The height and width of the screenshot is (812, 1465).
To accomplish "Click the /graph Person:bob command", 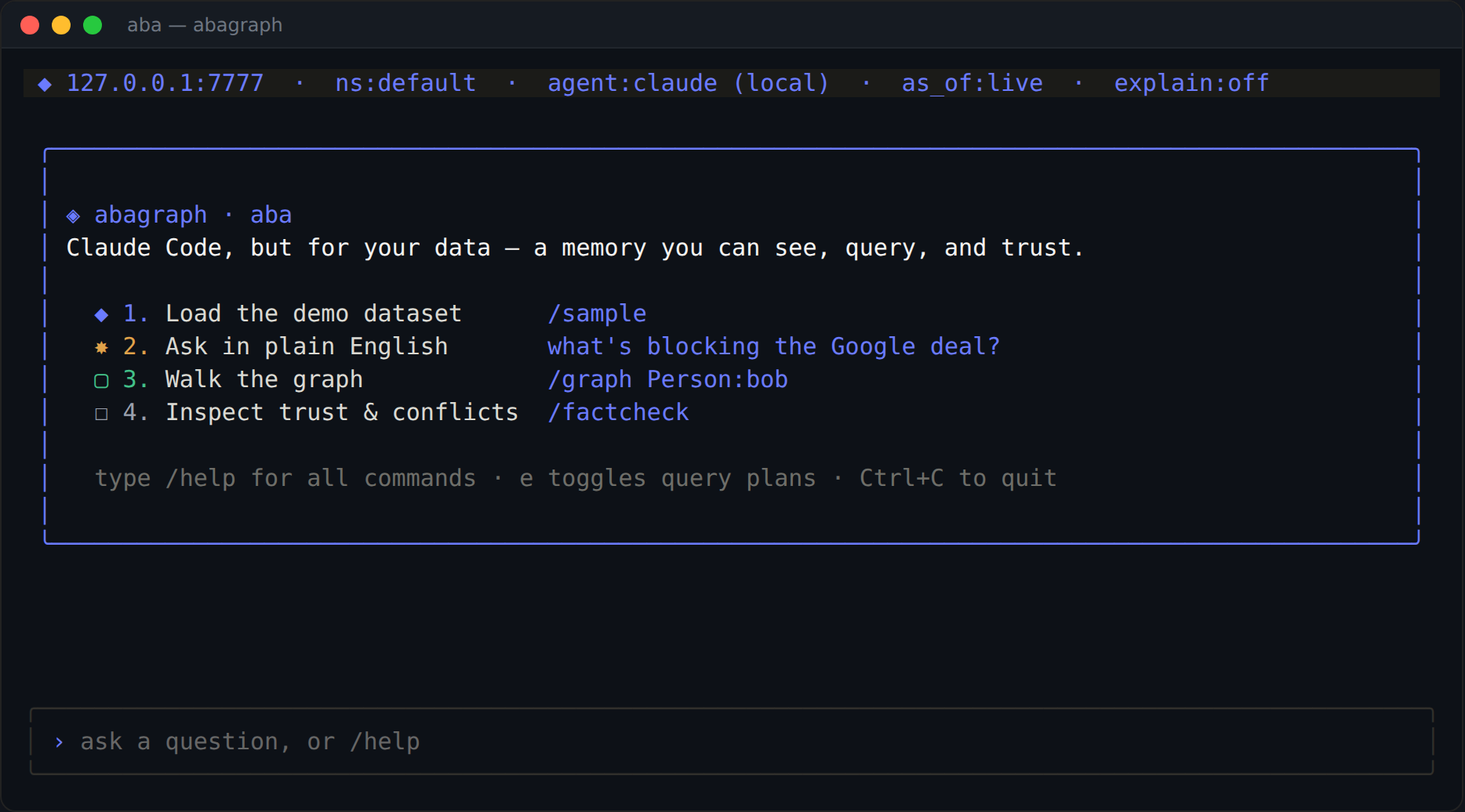I will point(667,379).
